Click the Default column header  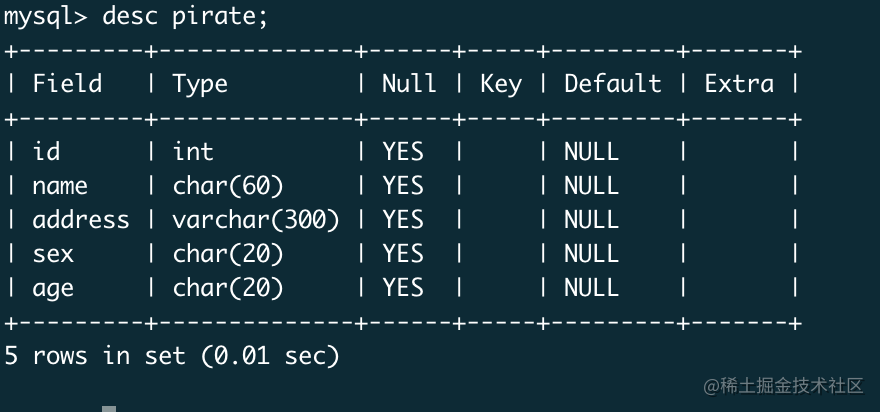[612, 84]
